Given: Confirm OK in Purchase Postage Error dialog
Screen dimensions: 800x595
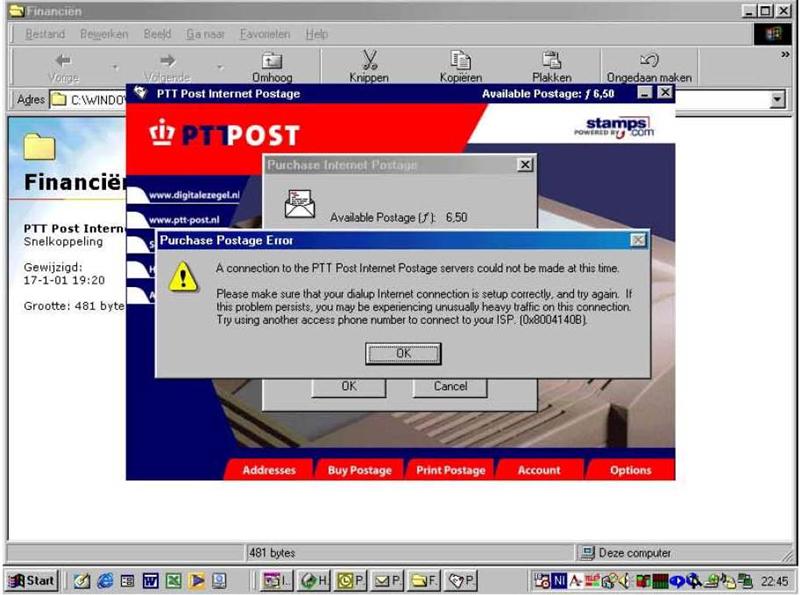Looking at the screenshot, I should click(403, 353).
